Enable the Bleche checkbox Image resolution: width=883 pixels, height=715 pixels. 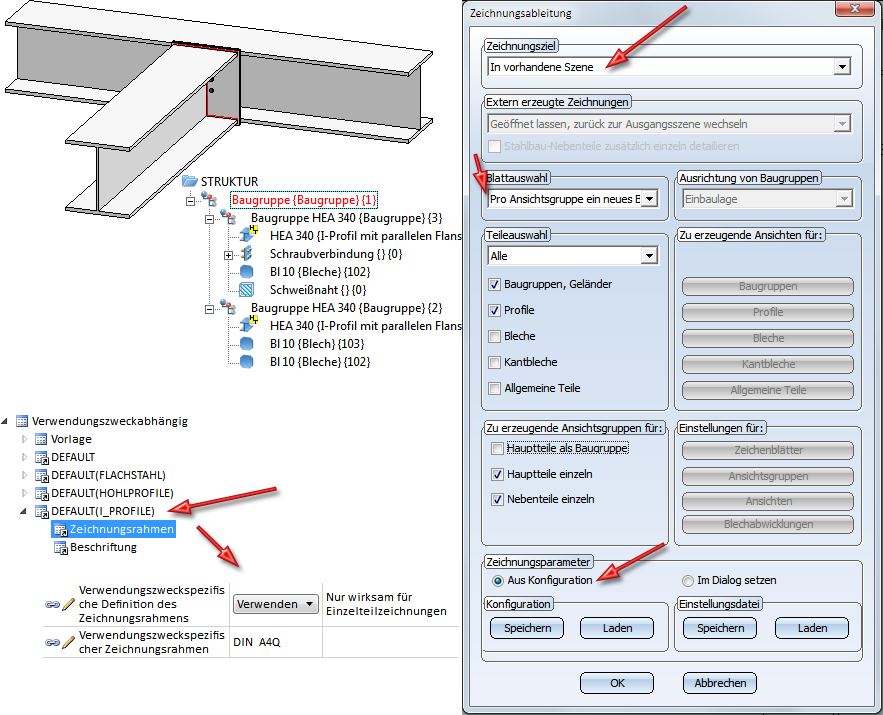click(x=494, y=337)
